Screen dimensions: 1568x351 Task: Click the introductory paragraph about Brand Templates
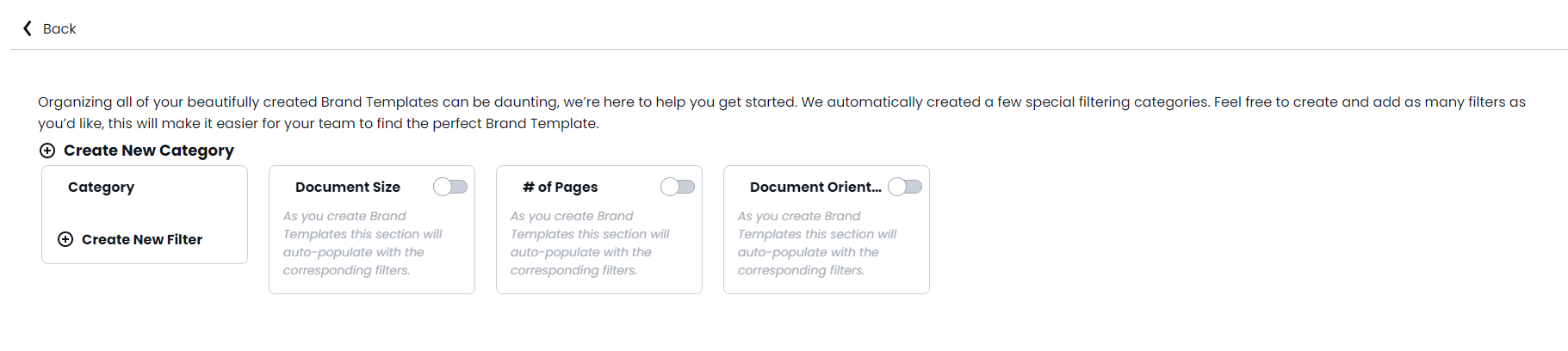point(782,113)
